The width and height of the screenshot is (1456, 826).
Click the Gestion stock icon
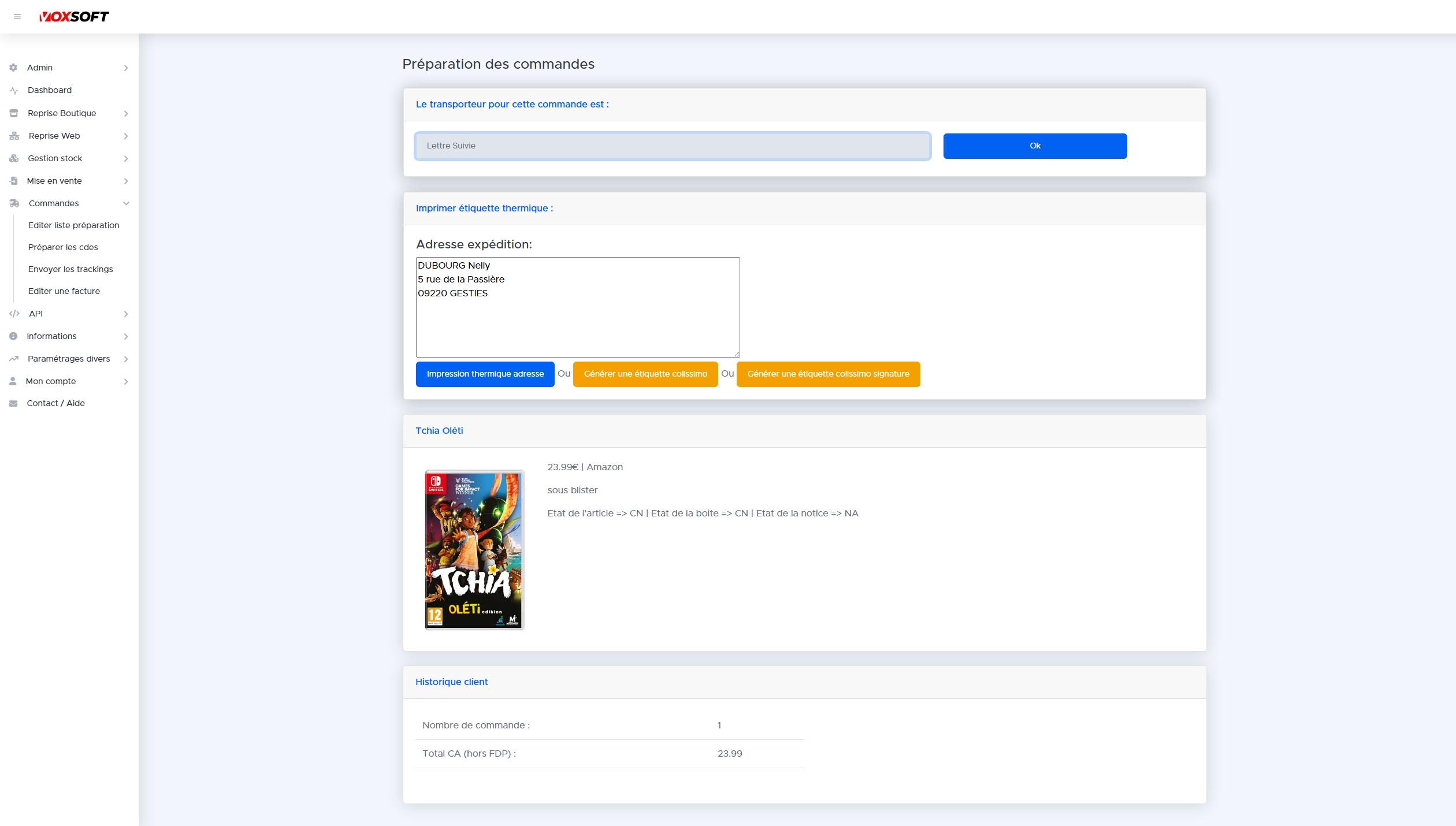click(x=13, y=158)
